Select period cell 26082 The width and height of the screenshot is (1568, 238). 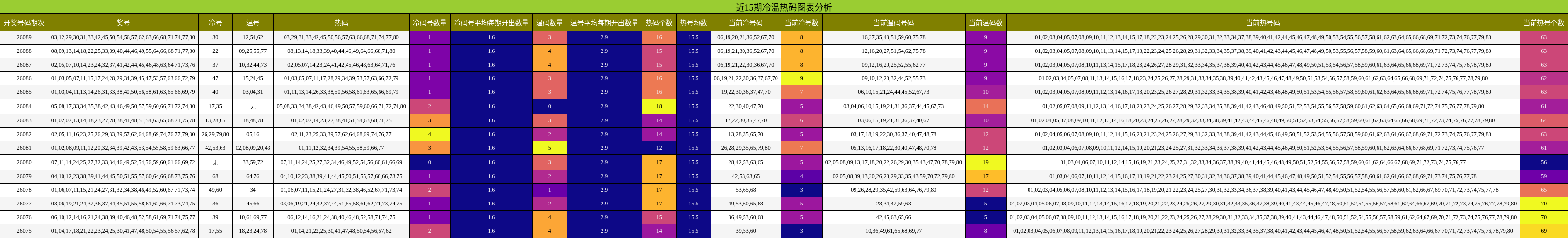pos(24,134)
